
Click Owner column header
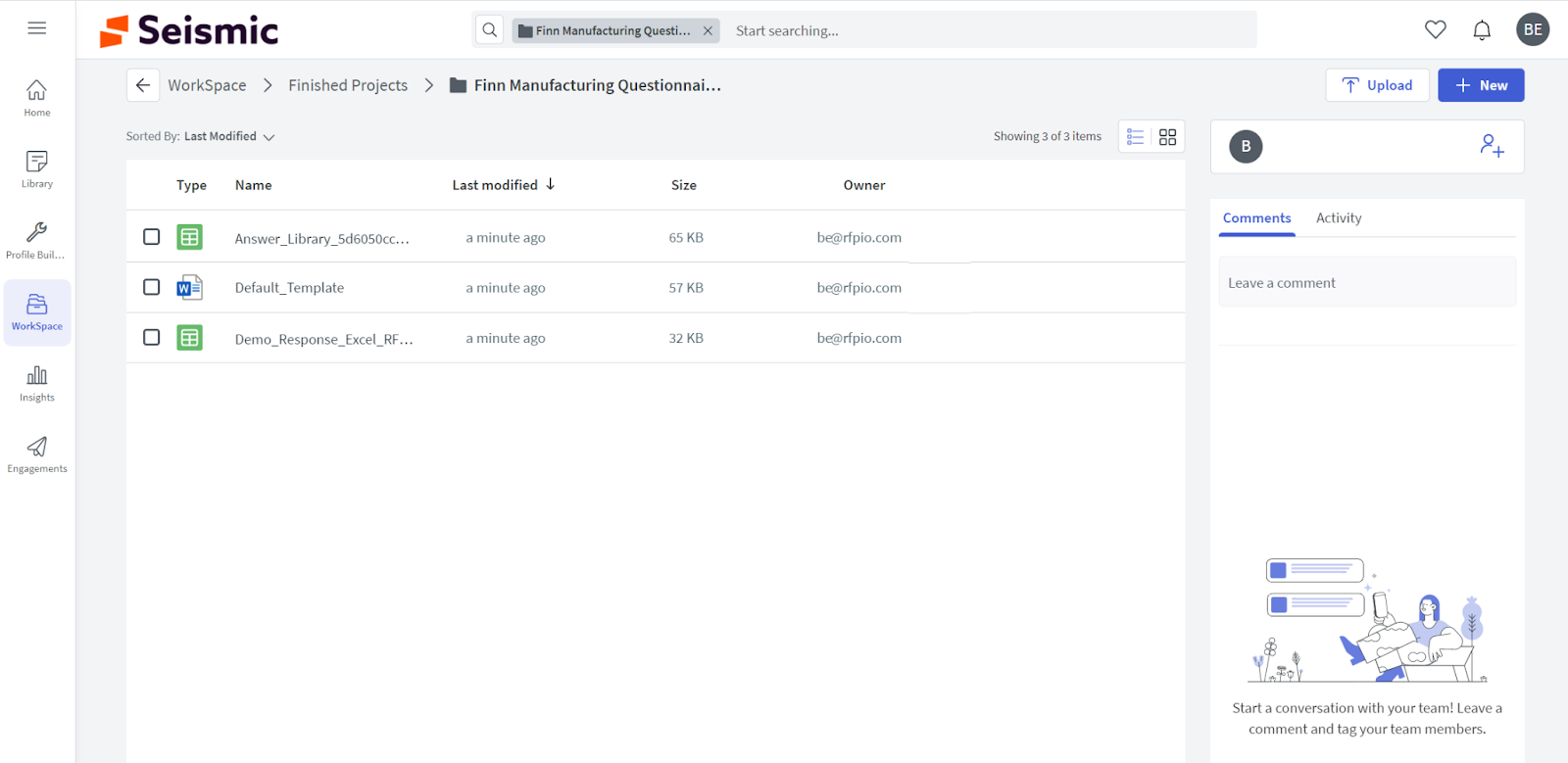point(864,185)
